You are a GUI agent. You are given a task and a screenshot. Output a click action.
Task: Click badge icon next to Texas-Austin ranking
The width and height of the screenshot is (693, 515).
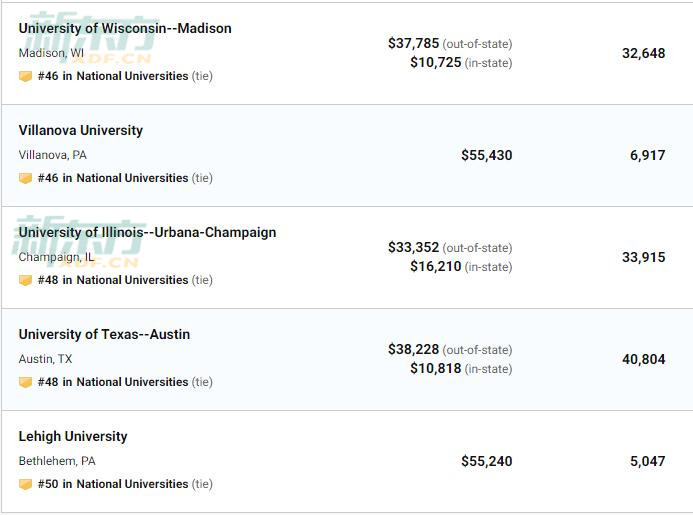[x=25, y=382]
